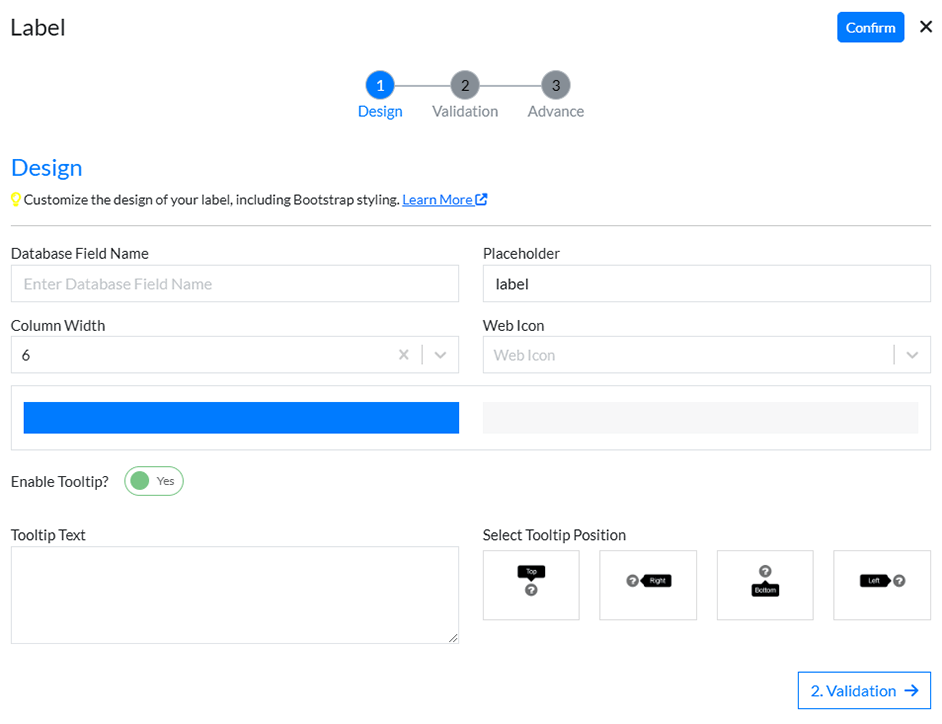The width and height of the screenshot is (942, 724).
Task: Close the Label dialog with X
Action: point(926,27)
